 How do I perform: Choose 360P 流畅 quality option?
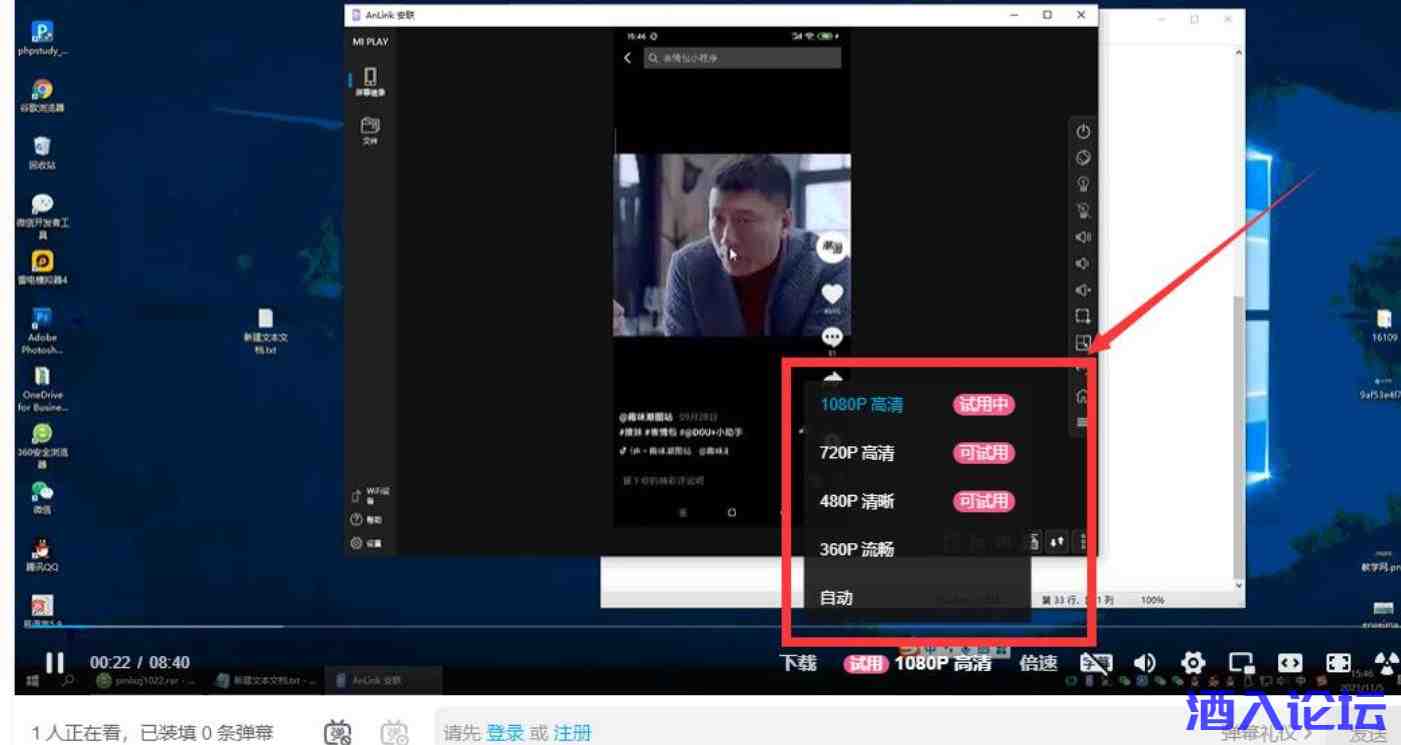pyautogui.click(x=917, y=549)
